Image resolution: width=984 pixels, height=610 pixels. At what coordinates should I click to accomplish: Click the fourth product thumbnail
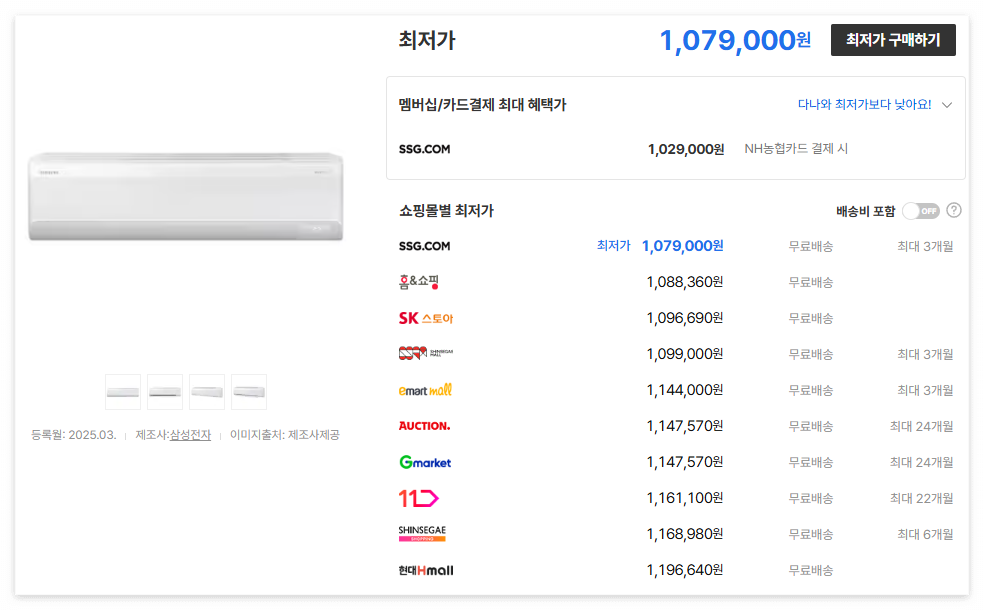click(248, 391)
